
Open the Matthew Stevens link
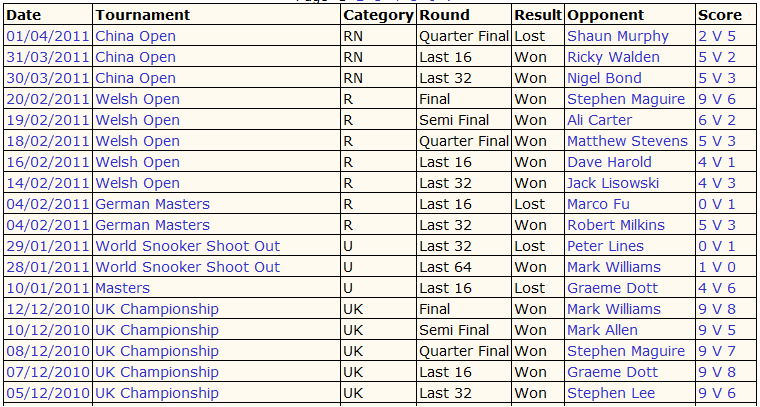point(628,141)
